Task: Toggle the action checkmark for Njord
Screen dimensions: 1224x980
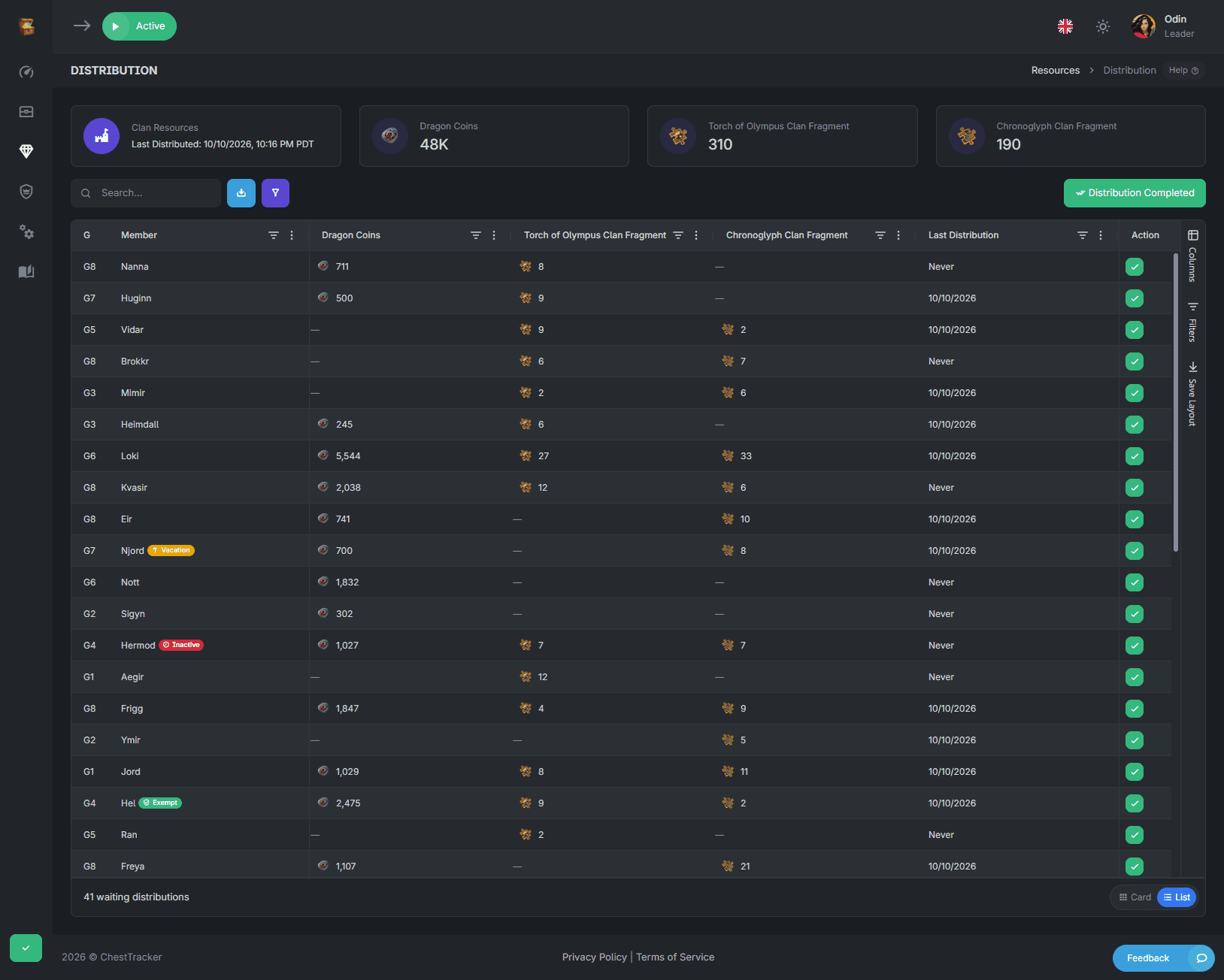Action: coord(1135,551)
